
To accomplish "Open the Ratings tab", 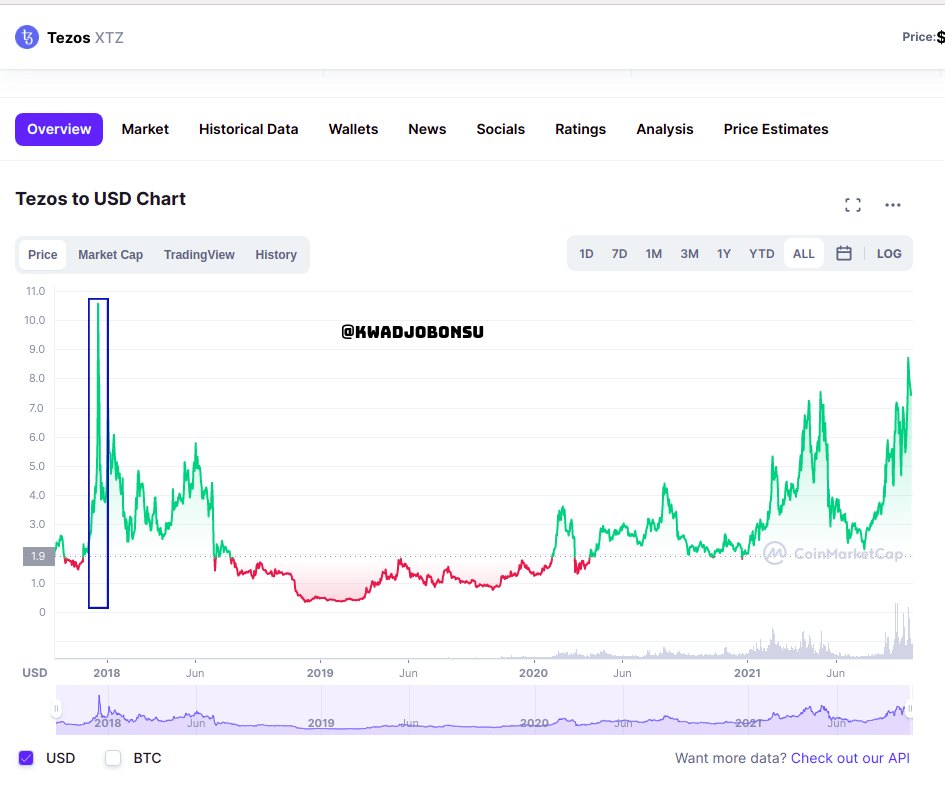I will tap(580, 130).
